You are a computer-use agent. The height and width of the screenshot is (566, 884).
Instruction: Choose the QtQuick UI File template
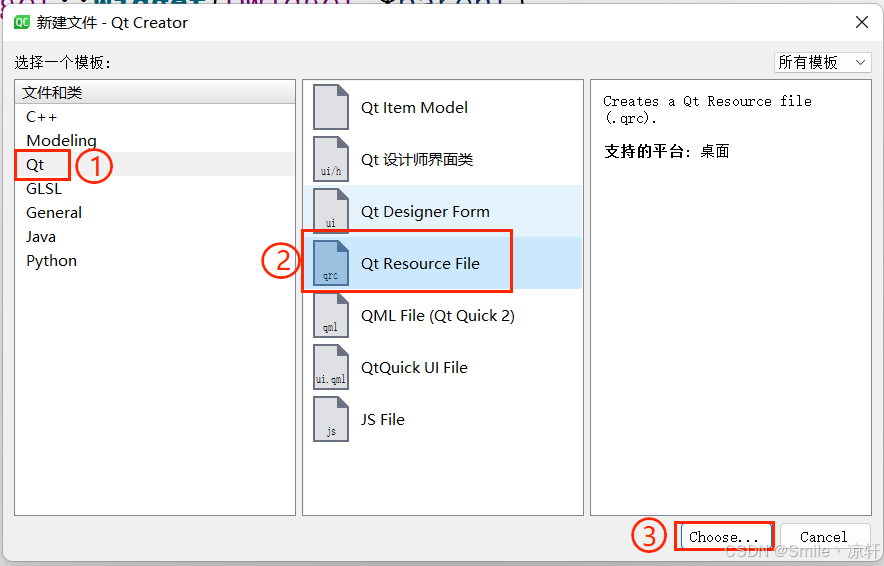coord(443,367)
